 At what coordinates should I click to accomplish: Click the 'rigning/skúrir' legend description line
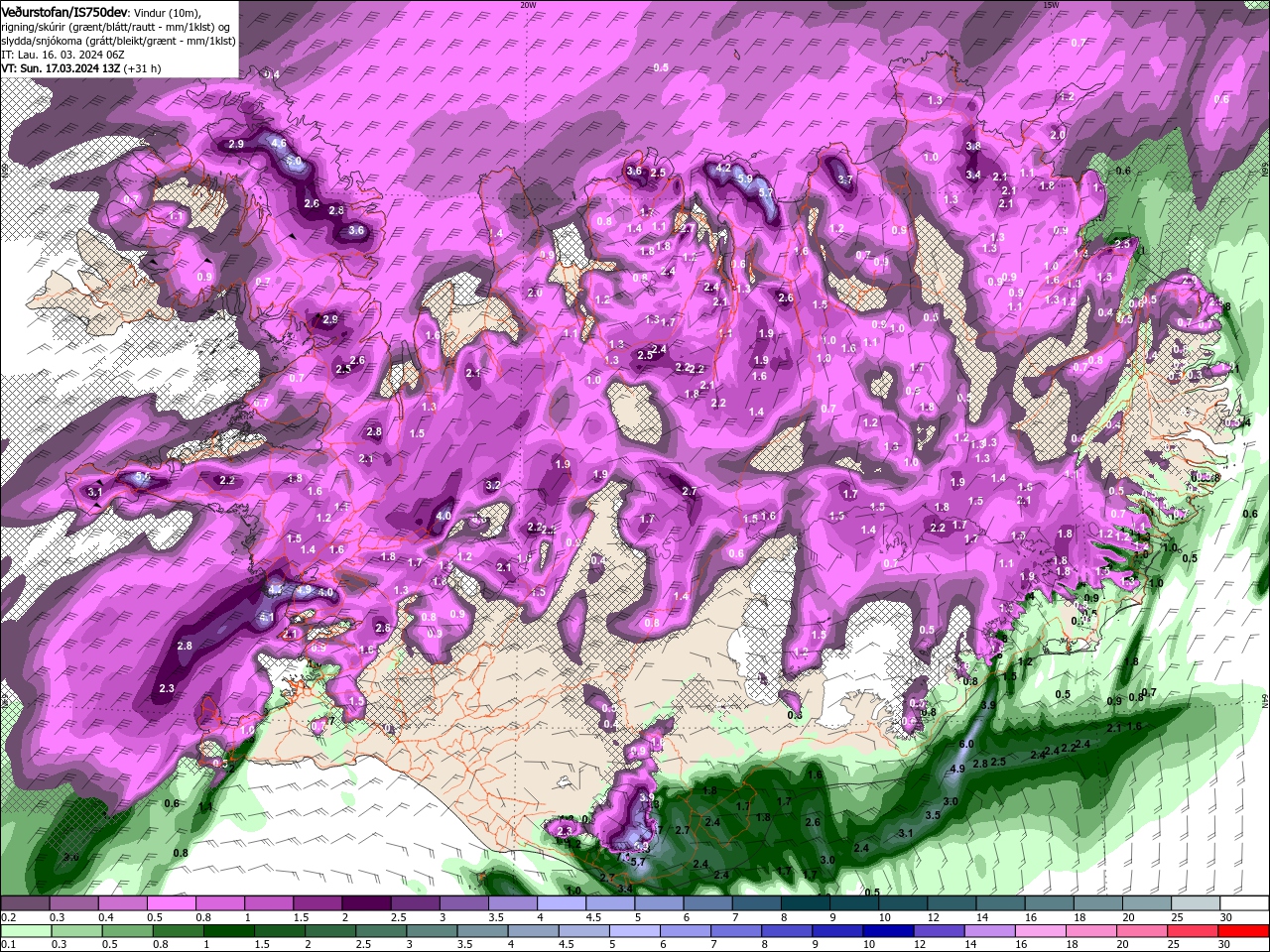pyautogui.click(x=116, y=26)
